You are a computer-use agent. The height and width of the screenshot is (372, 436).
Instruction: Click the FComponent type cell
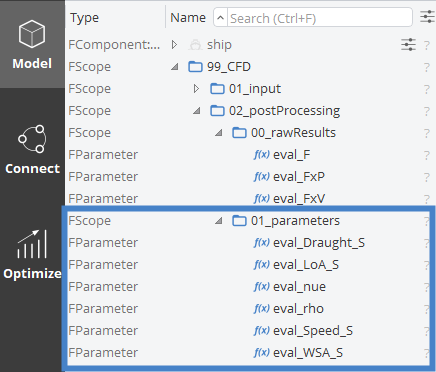pos(114,45)
